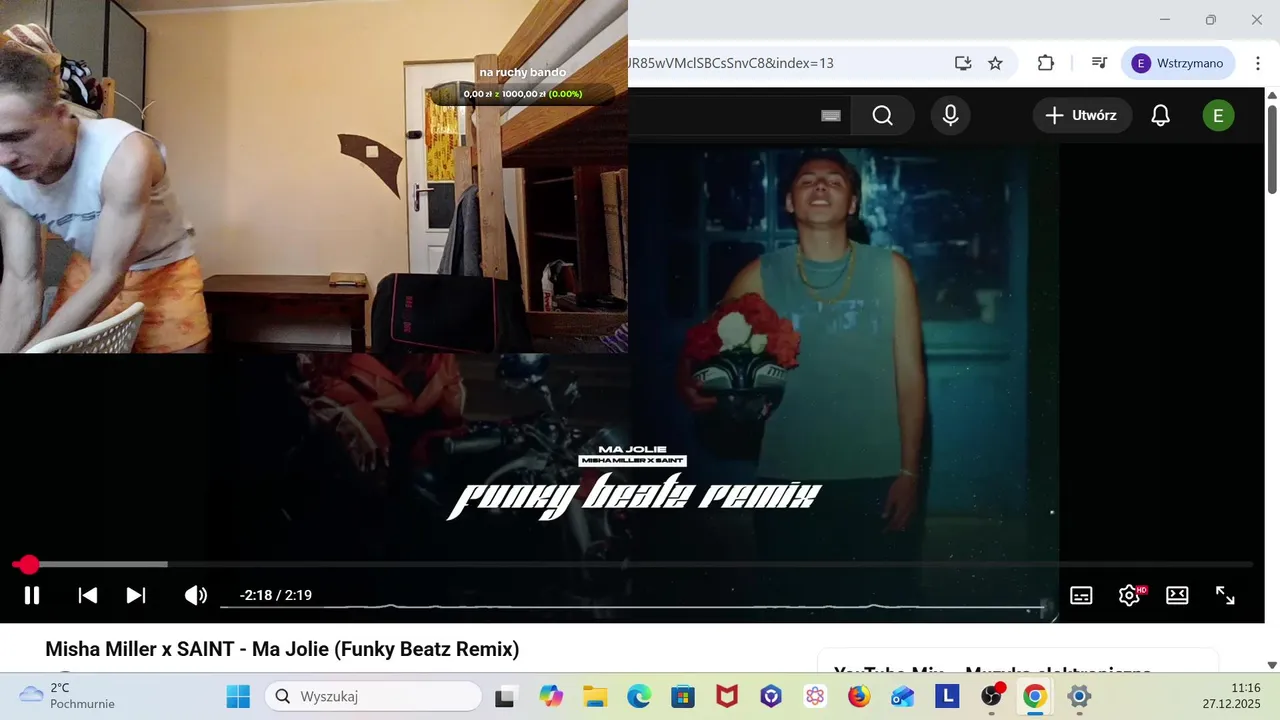Switch to Chrome on the taskbar
The image size is (1280, 720).
[1035, 696]
